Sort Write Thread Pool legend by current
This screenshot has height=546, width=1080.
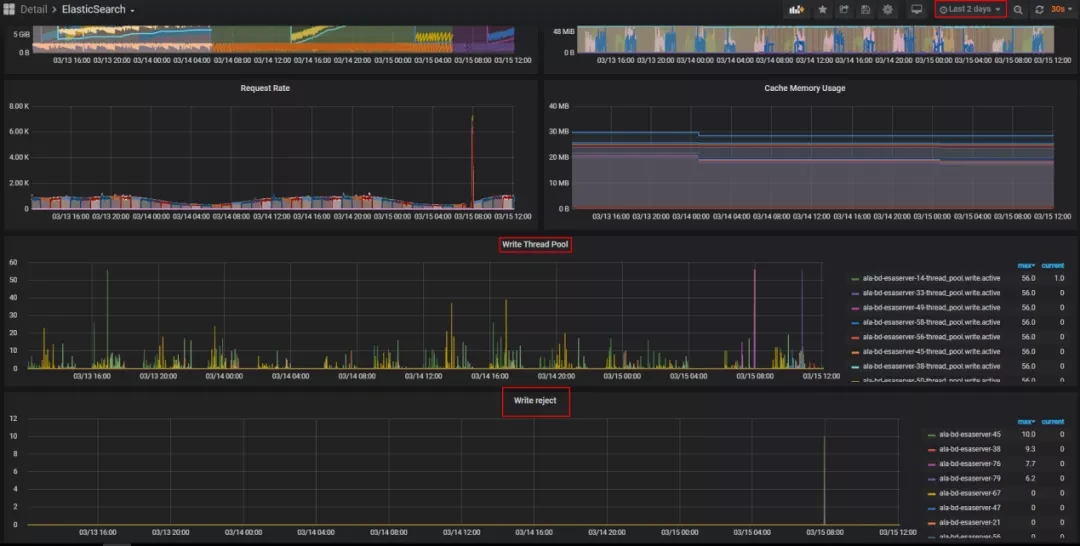(x=1052, y=265)
